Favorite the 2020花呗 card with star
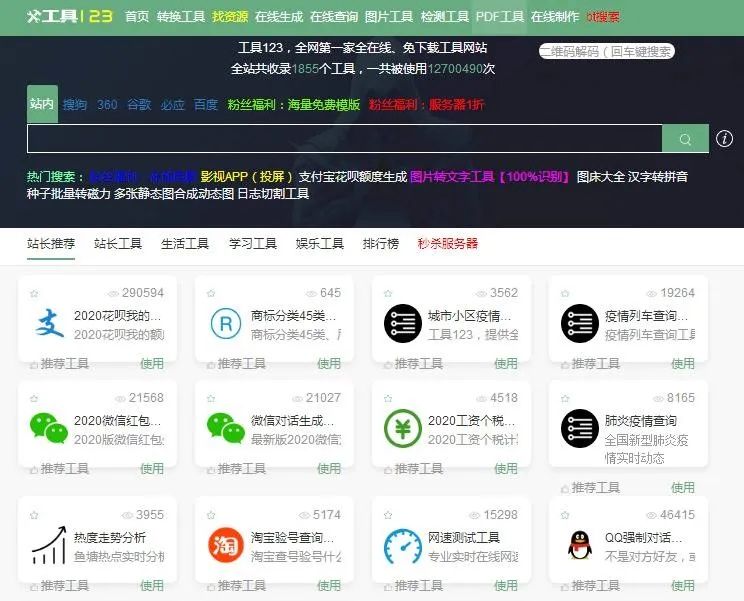The image size is (744, 601). coord(34,294)
